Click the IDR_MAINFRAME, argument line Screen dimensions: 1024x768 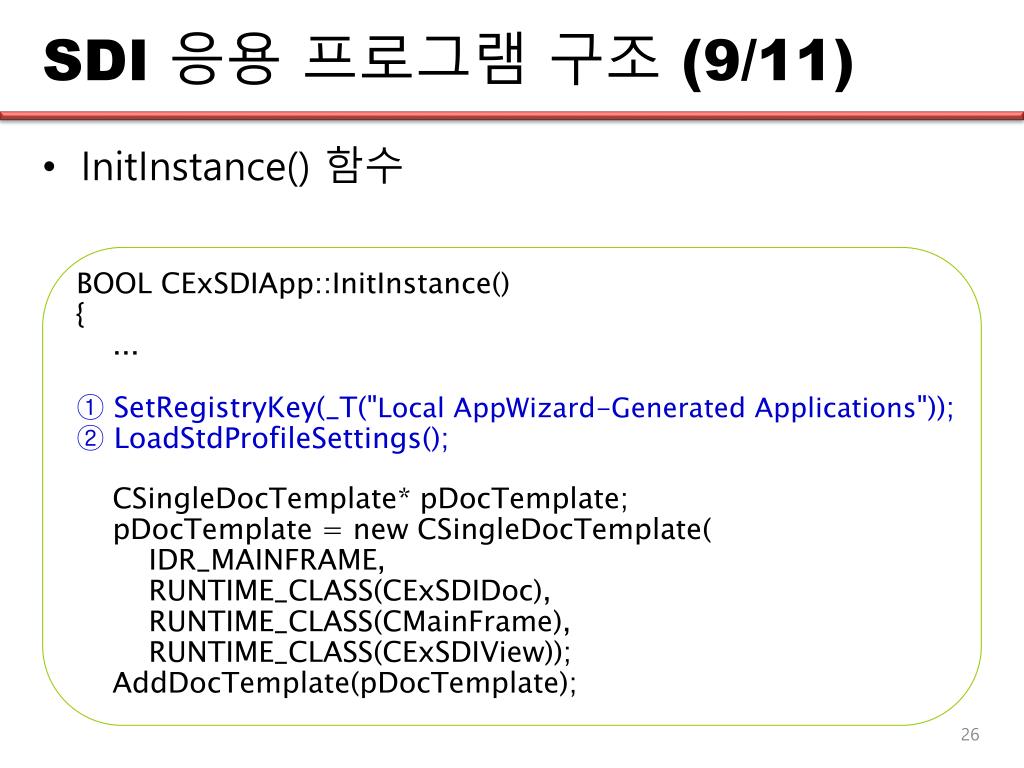(266, 560)
